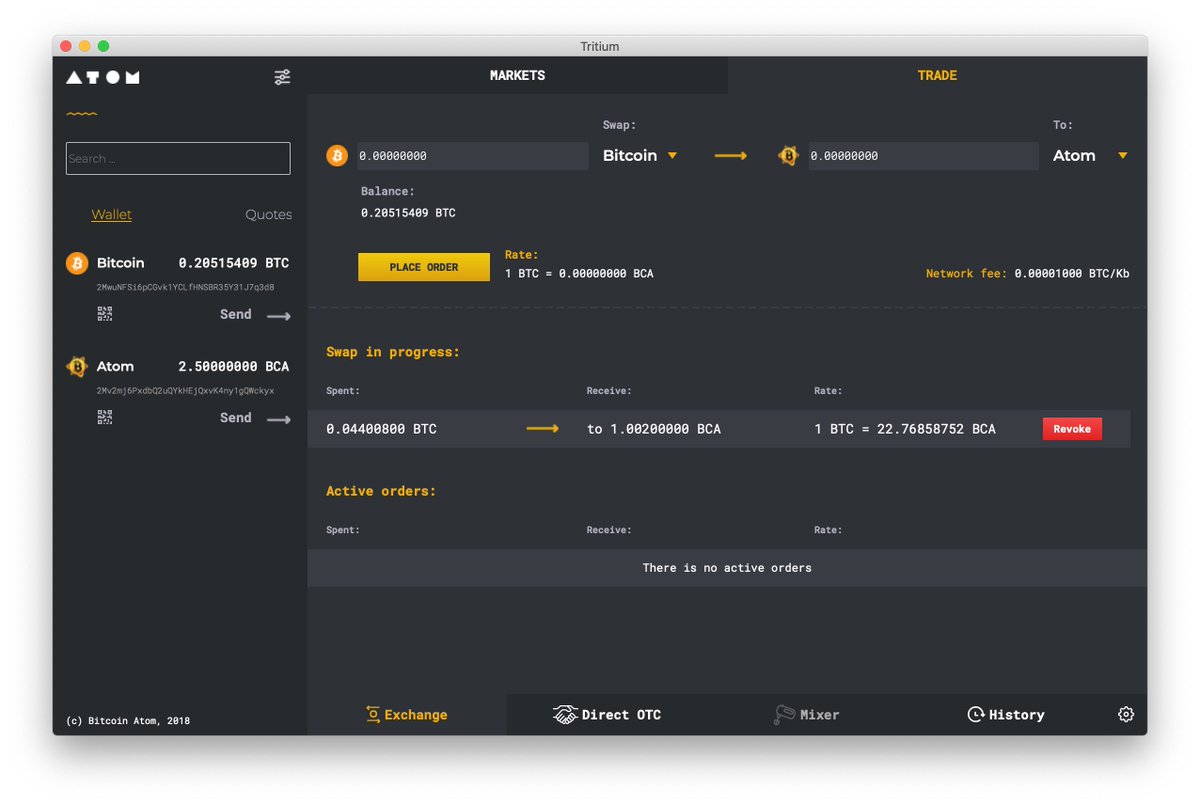Open application settings gear
The height and width of the screenshot is (805, 1200).
tap(1126, 714)
